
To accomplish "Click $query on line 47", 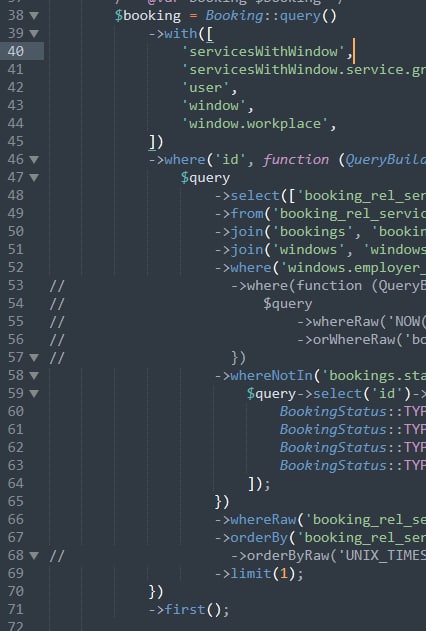I will tap(206, 178).
